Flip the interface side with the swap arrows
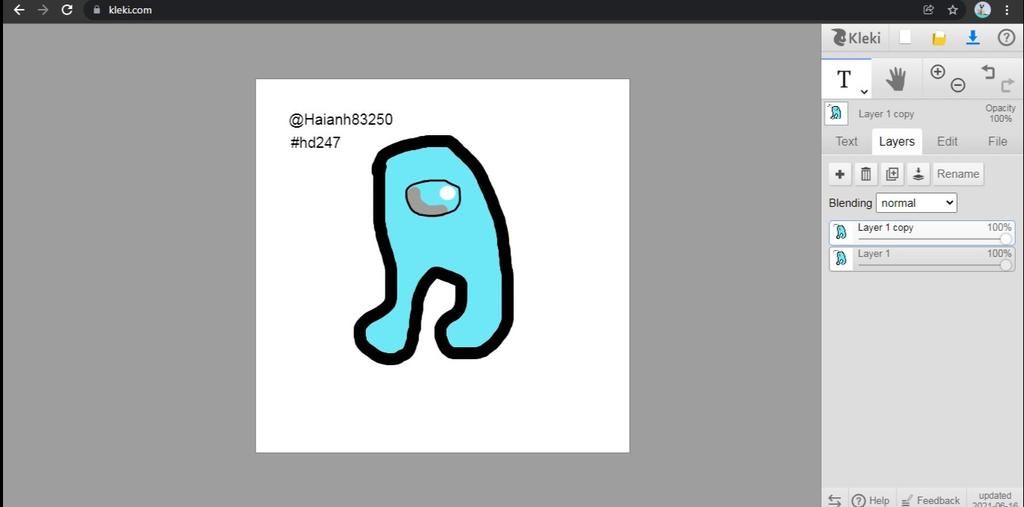1024x507 pixels. (x=835, y=500)
